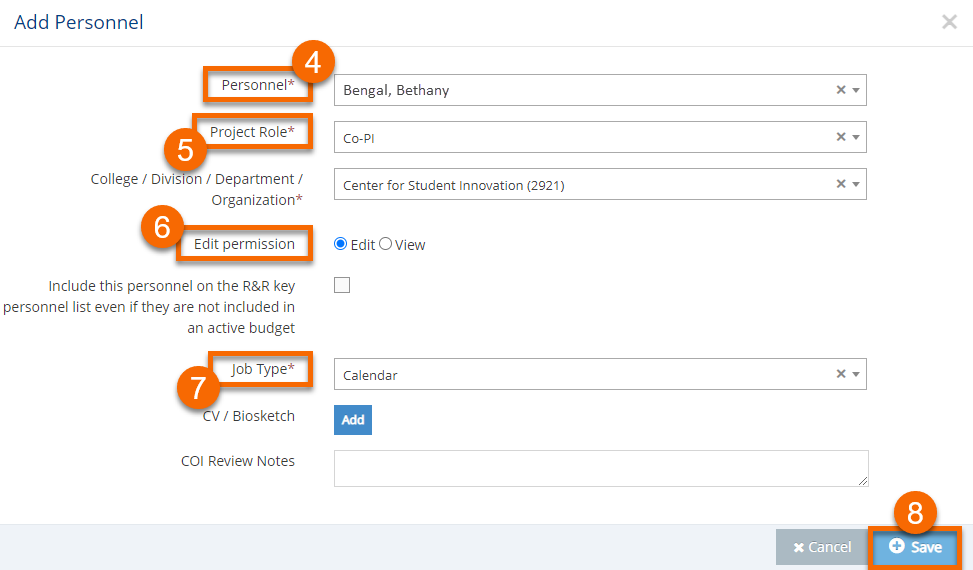
Task: Click Save to add the personnel
Action: tap(915, 547)
